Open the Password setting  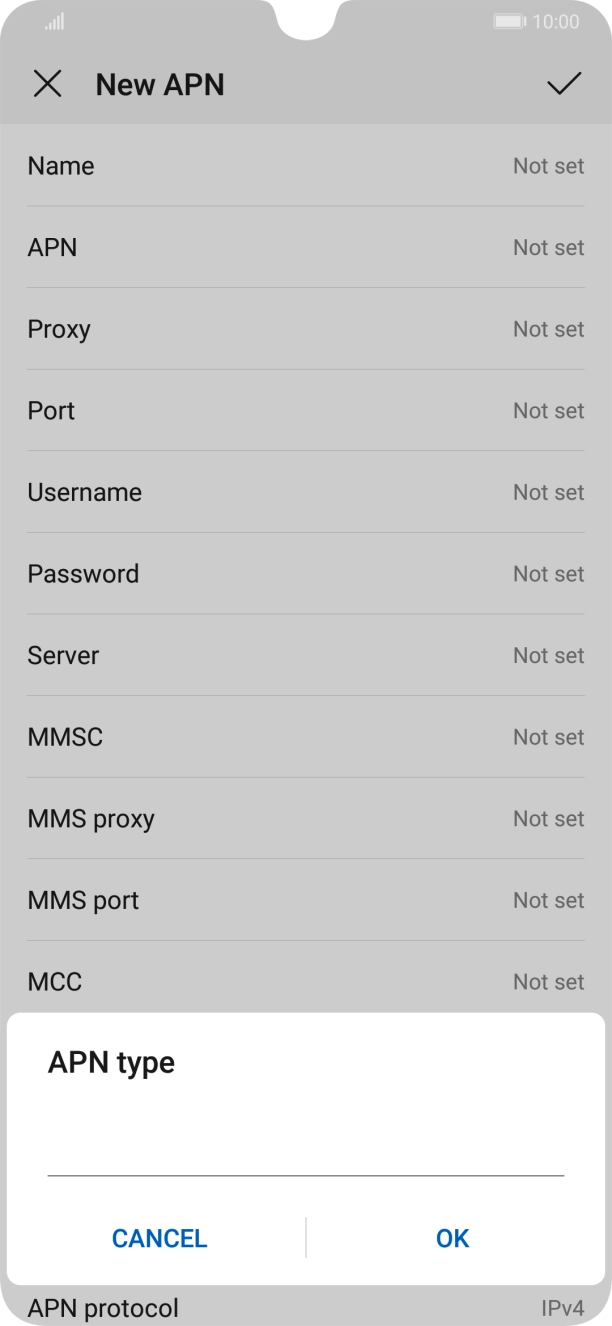click(x=306, y=573)
